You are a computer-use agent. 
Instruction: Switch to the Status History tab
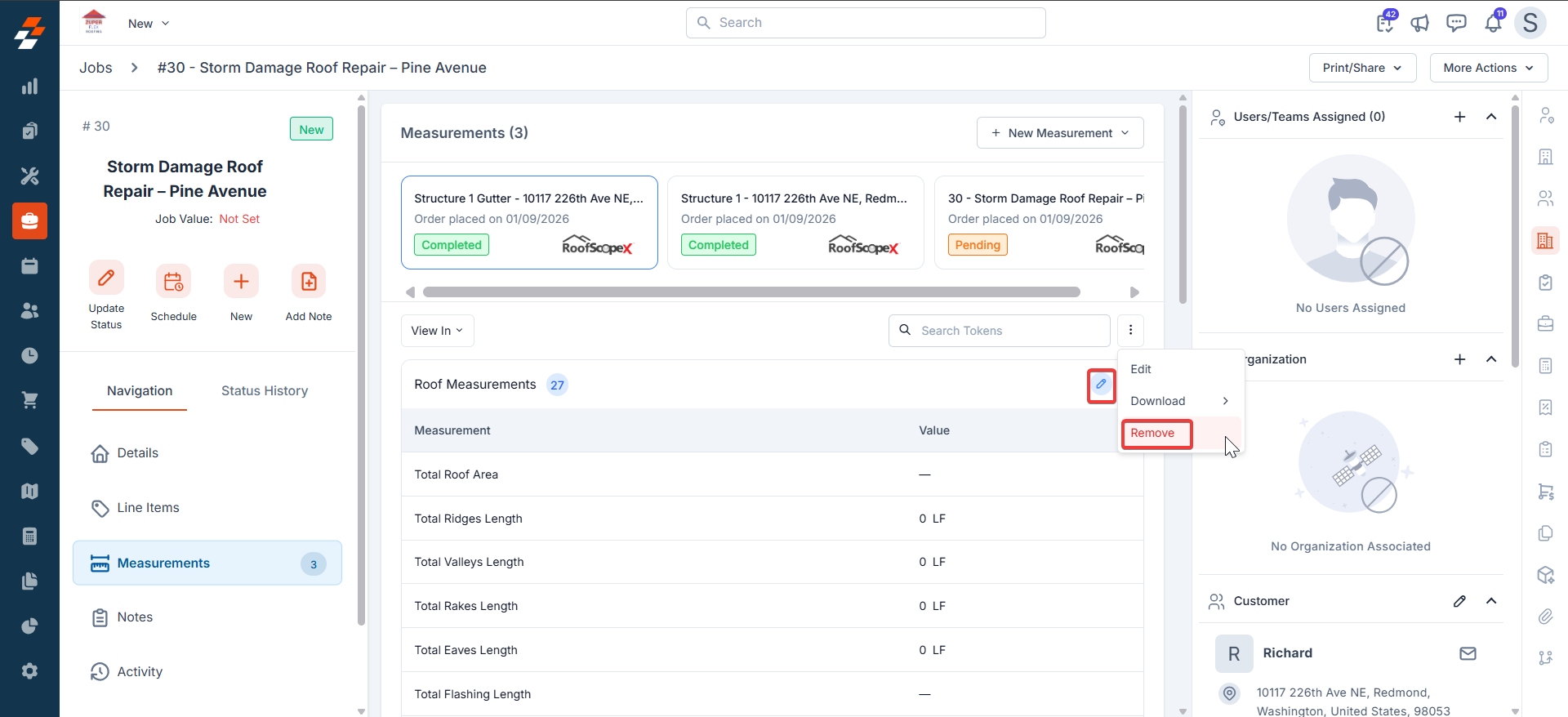[x=265, y=391]
